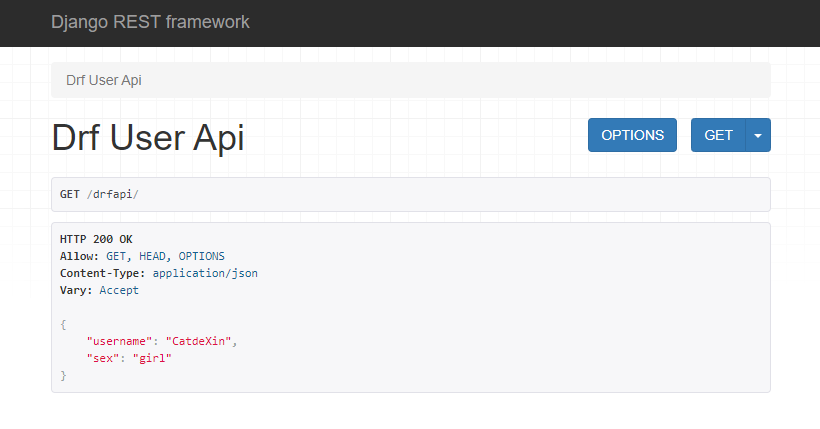This screenshot has width=820, height=429.
Task: Click the Content-Type header label
Action: 102,273
